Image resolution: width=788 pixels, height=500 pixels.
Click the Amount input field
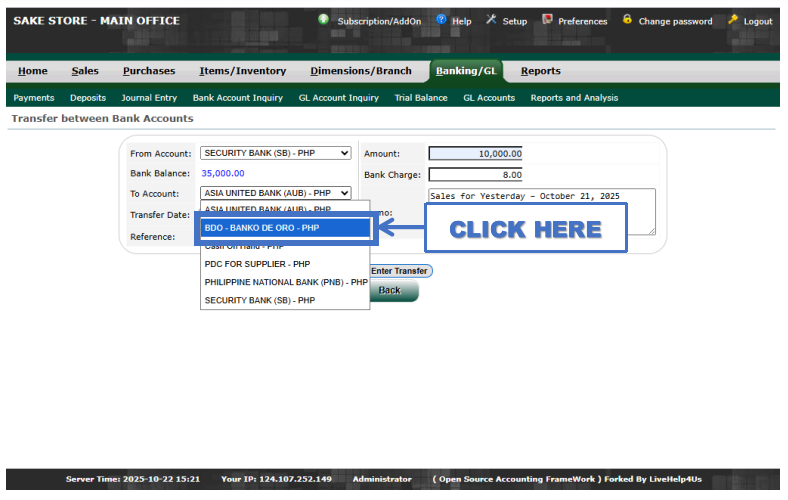(x=475, y=153)
